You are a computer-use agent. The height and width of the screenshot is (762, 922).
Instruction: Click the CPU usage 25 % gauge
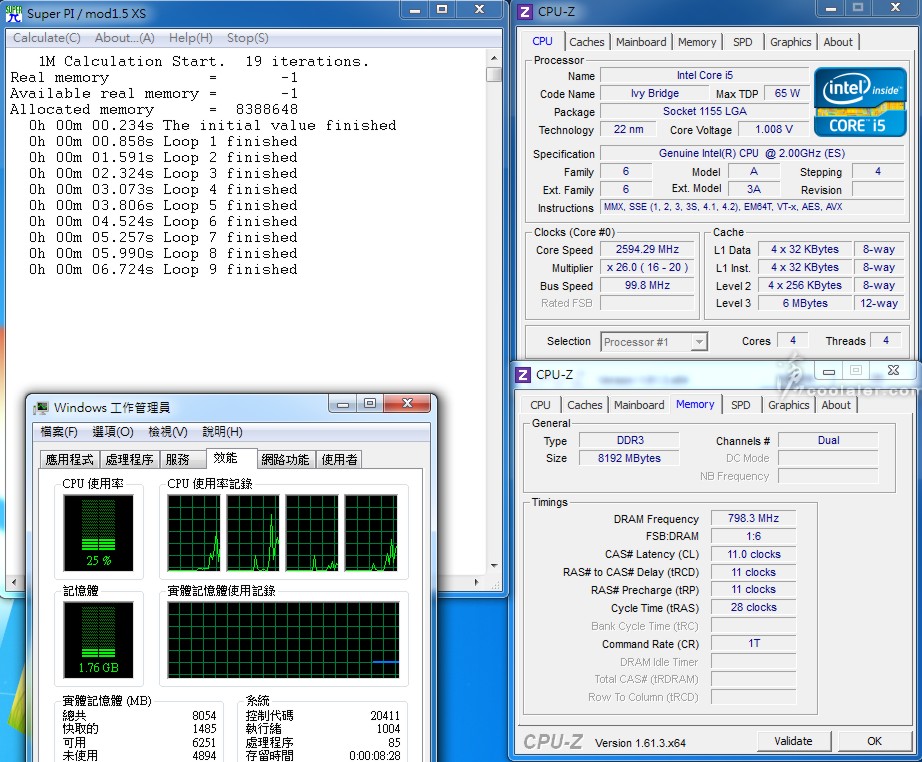tap(98, 533)
